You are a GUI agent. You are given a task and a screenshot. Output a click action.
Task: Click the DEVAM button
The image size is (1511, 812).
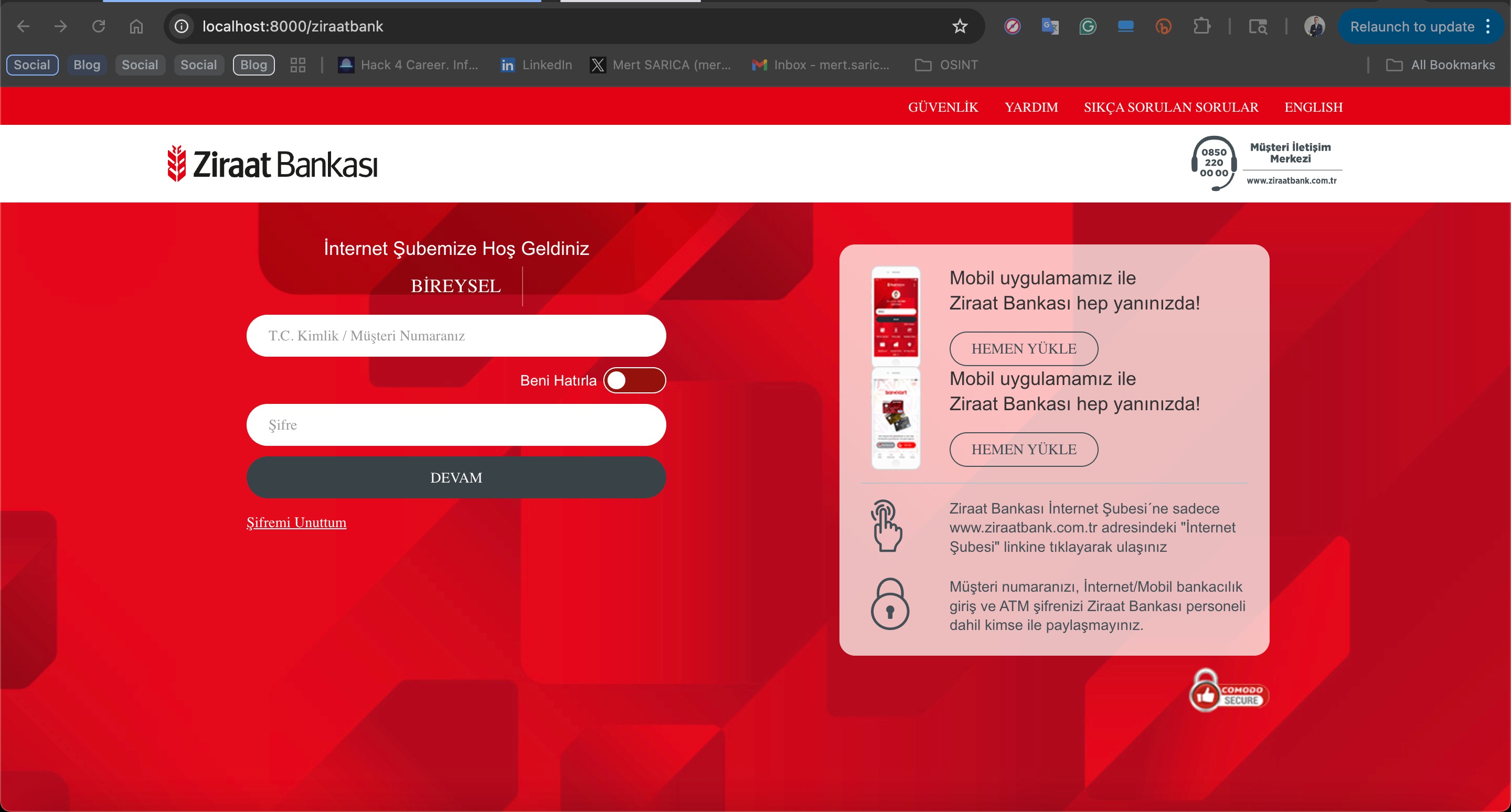tap(456, 478)
